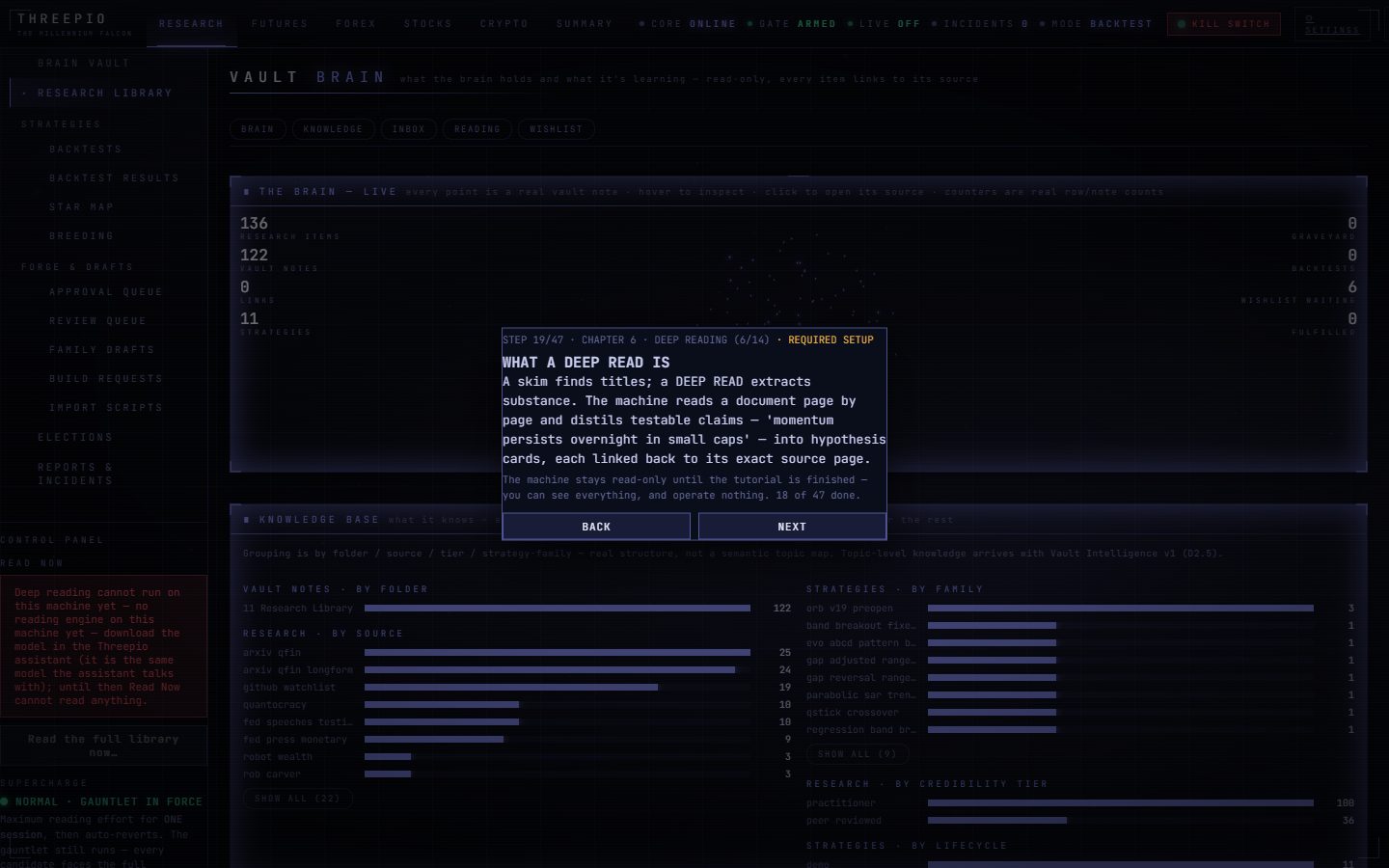
Task: Switch to the CRYPTO tab
Action: [x=504, y=24]
